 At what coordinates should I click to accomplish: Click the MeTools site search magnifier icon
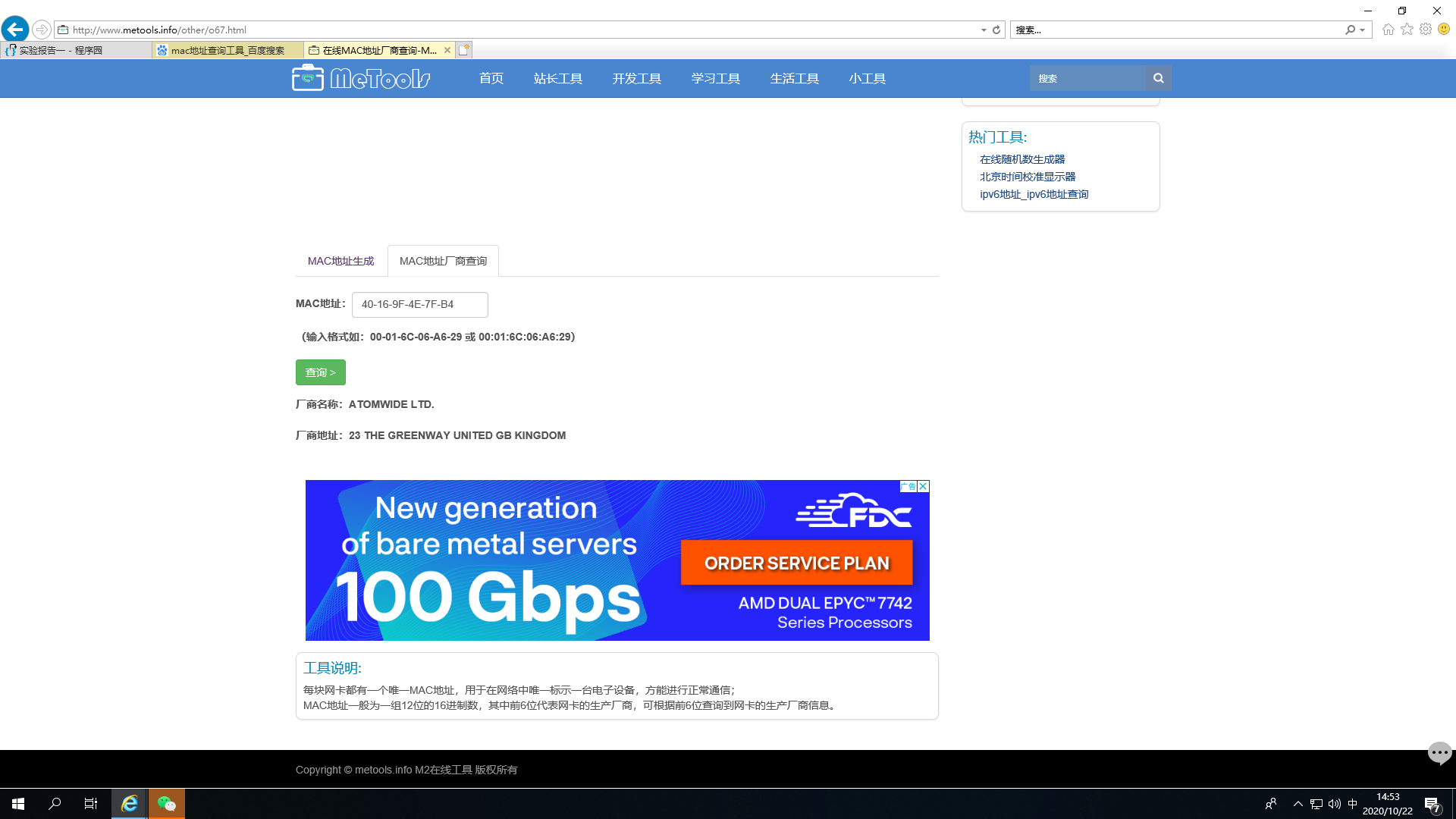click(1158, 78)
